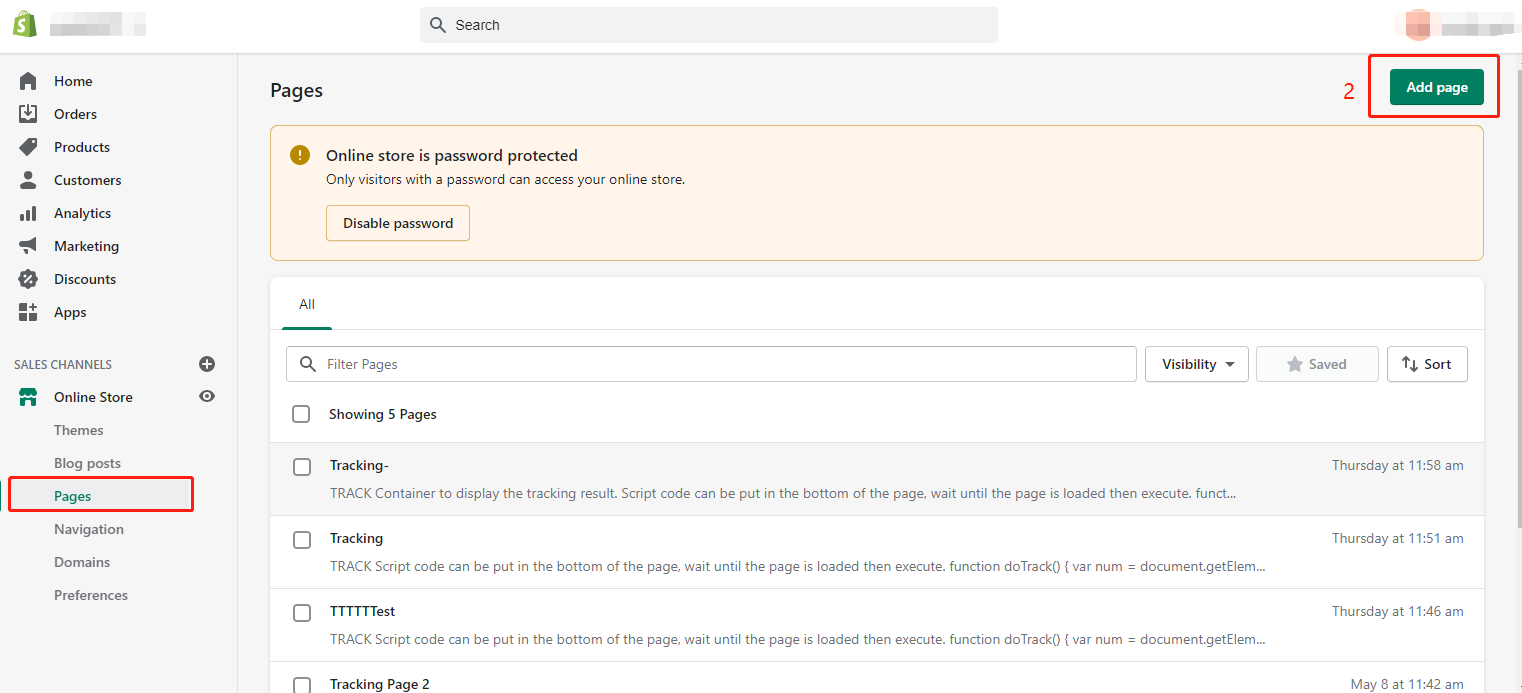Image resolution: width=1522 pixels, height=693 pixels.
Task: Open the Sort options menu
Action: click(1427, 364)
